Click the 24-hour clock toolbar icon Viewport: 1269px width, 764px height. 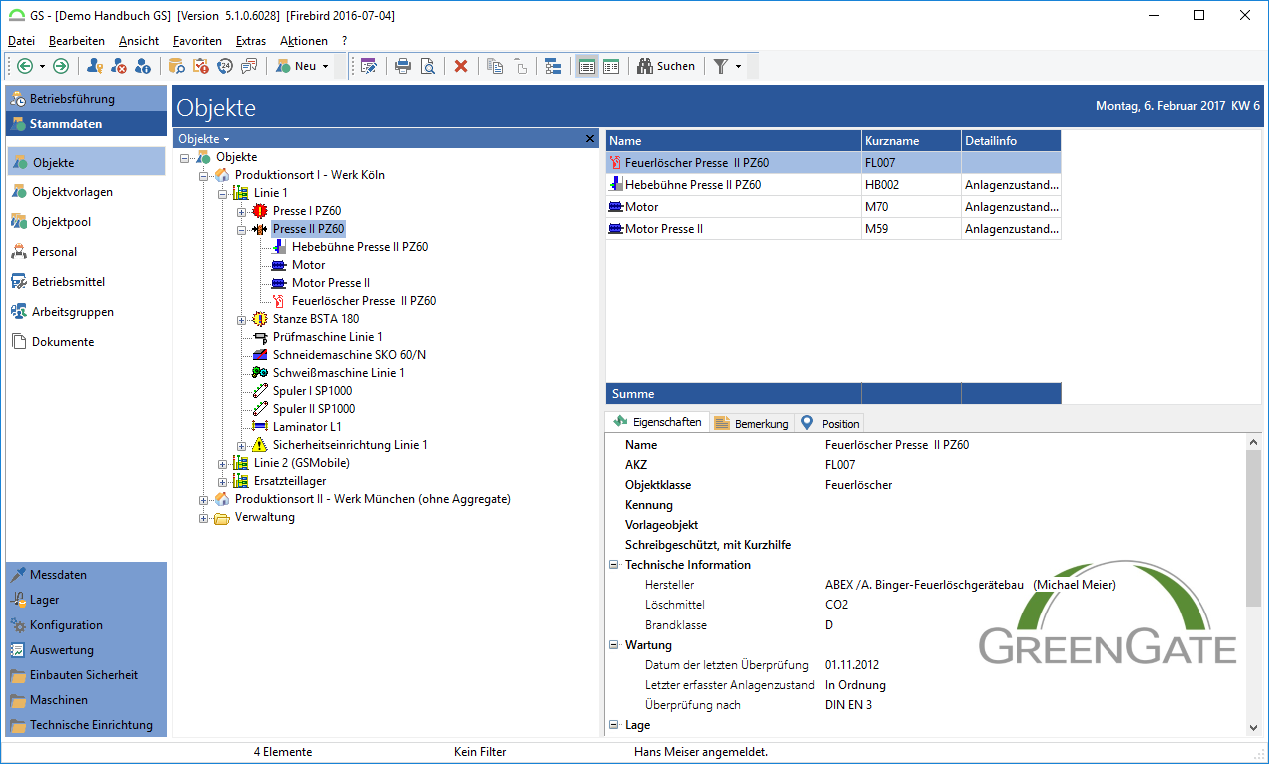[224, 66]
